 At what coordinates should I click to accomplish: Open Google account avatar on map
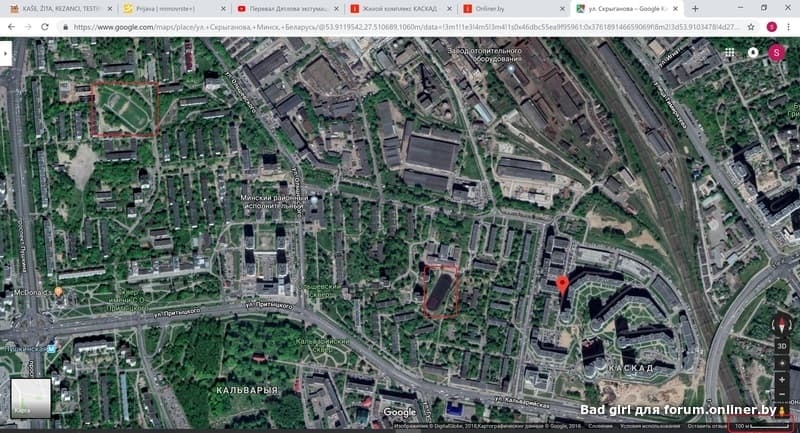(777, 52)
